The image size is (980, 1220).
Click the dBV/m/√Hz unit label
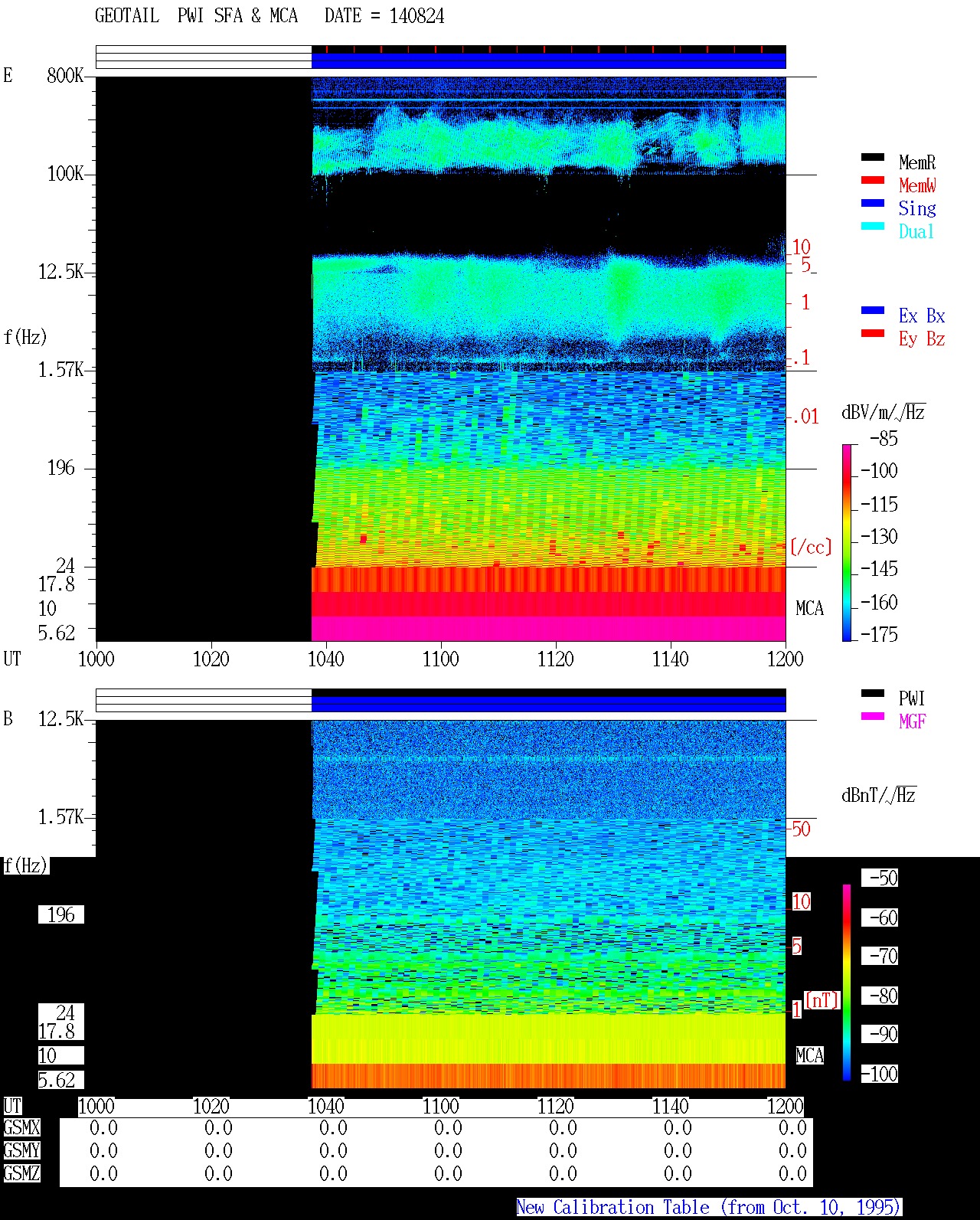(x=883, y=411)
